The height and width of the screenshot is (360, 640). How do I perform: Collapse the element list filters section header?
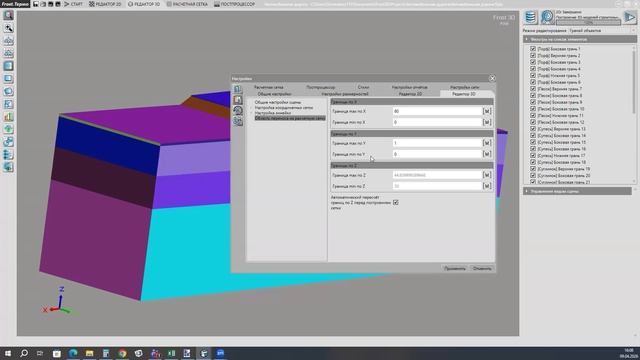[x=580, y=39]
